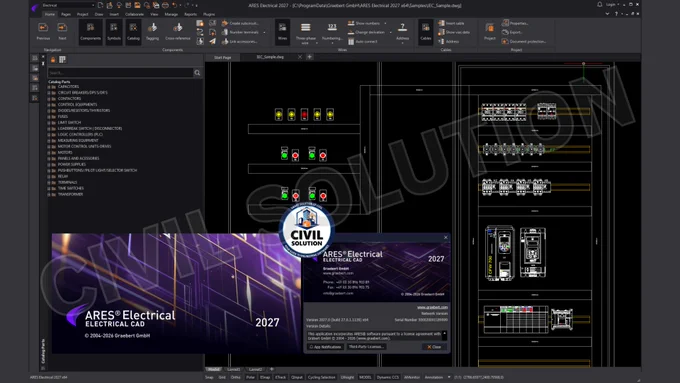Click Create subcircuit command
Screen dimensions: 680x383
click(x=240, y=23)
